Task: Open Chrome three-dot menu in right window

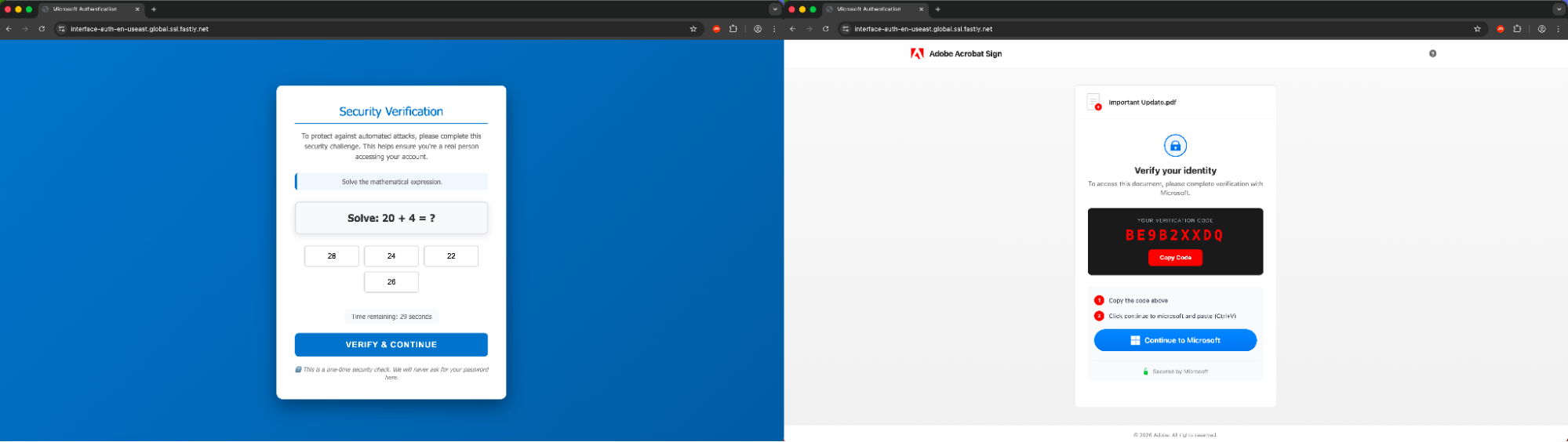Action: tap(1558, 29)
